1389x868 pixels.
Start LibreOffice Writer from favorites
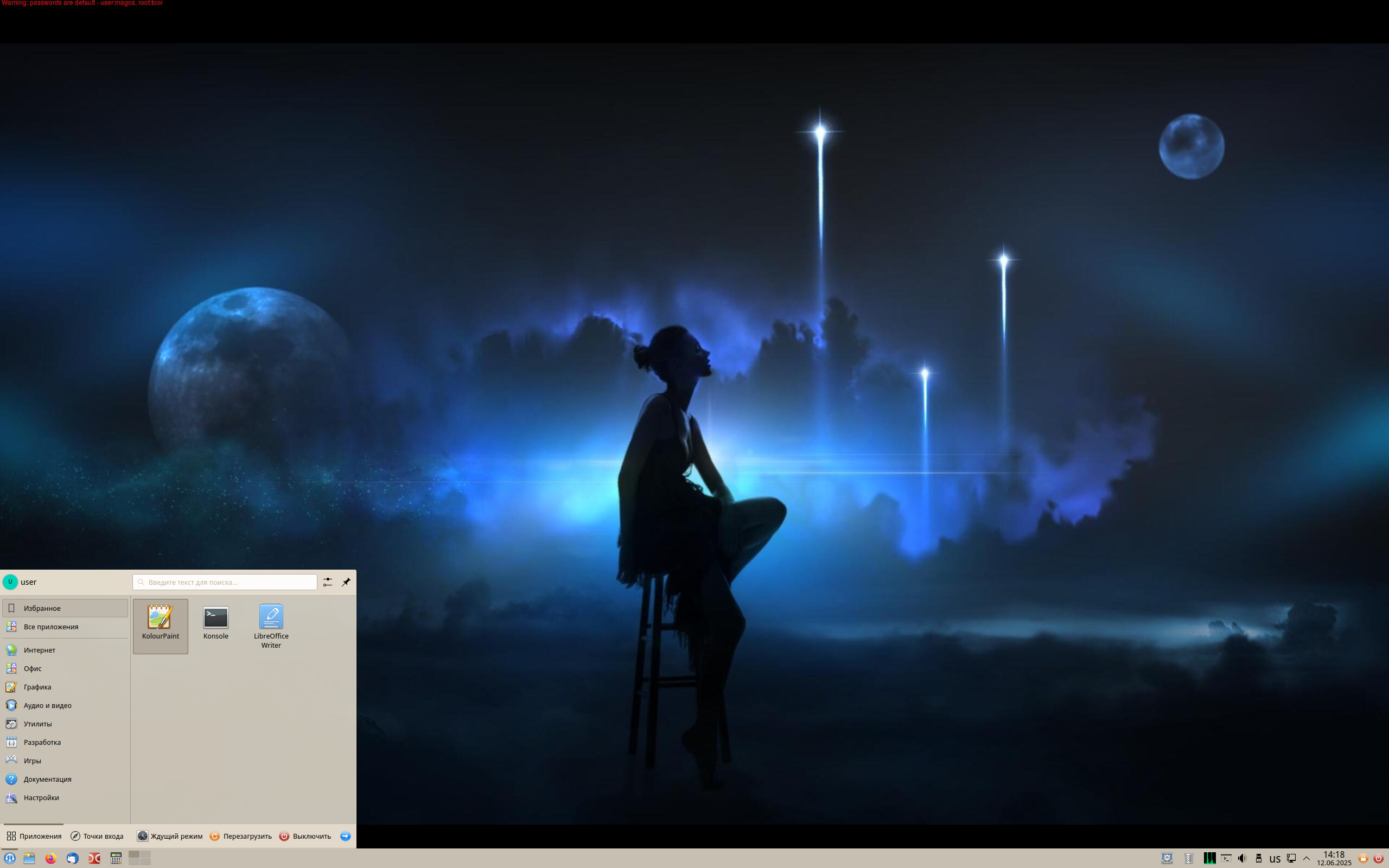(271, 626)
